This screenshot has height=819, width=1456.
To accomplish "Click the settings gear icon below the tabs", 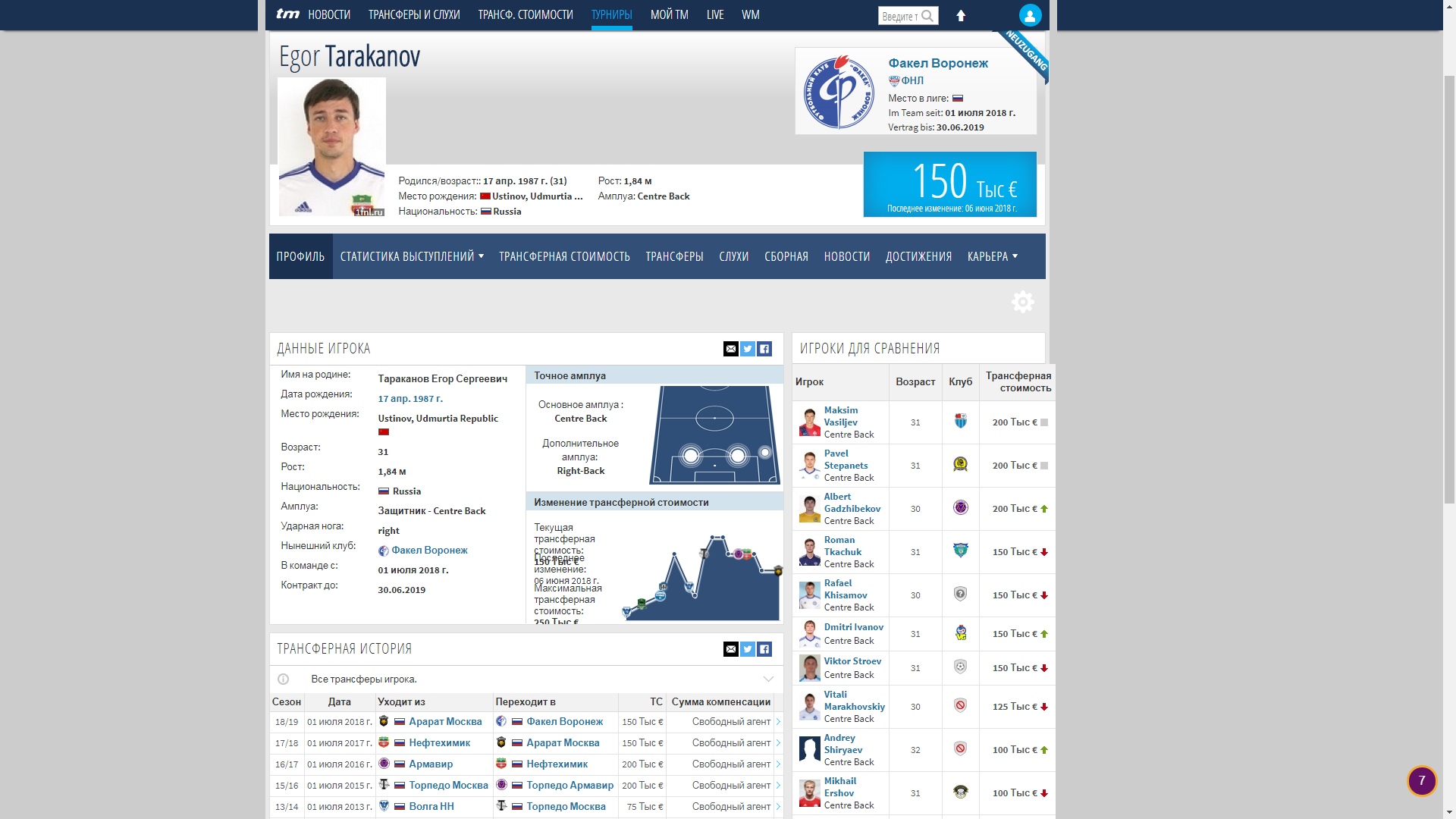I will (1022, 302).
